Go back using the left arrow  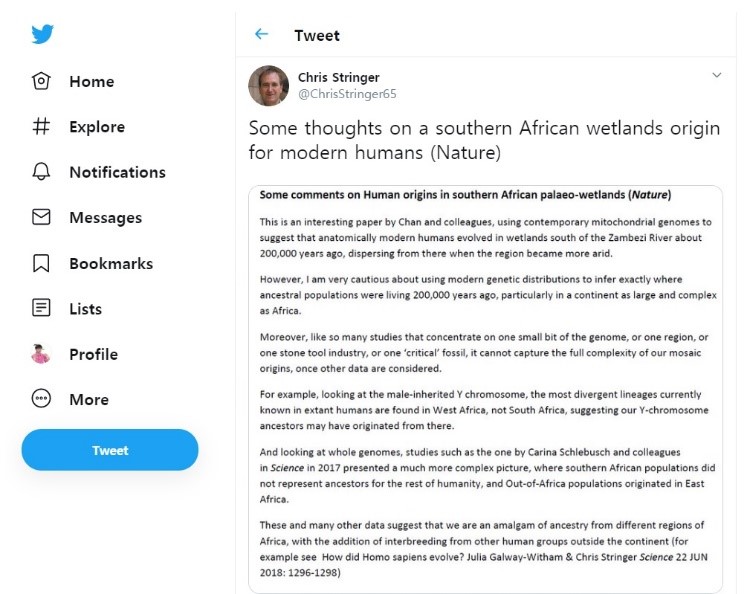point(262,34)
